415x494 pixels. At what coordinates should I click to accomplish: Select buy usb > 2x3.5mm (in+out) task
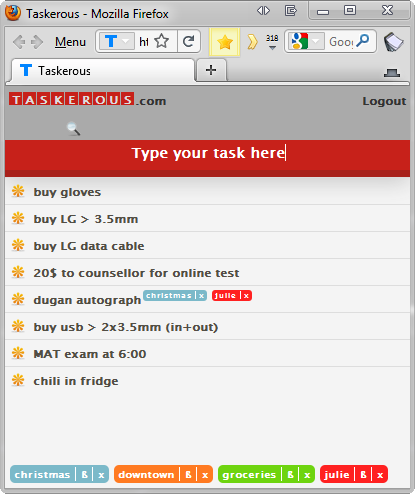[126, 327]
